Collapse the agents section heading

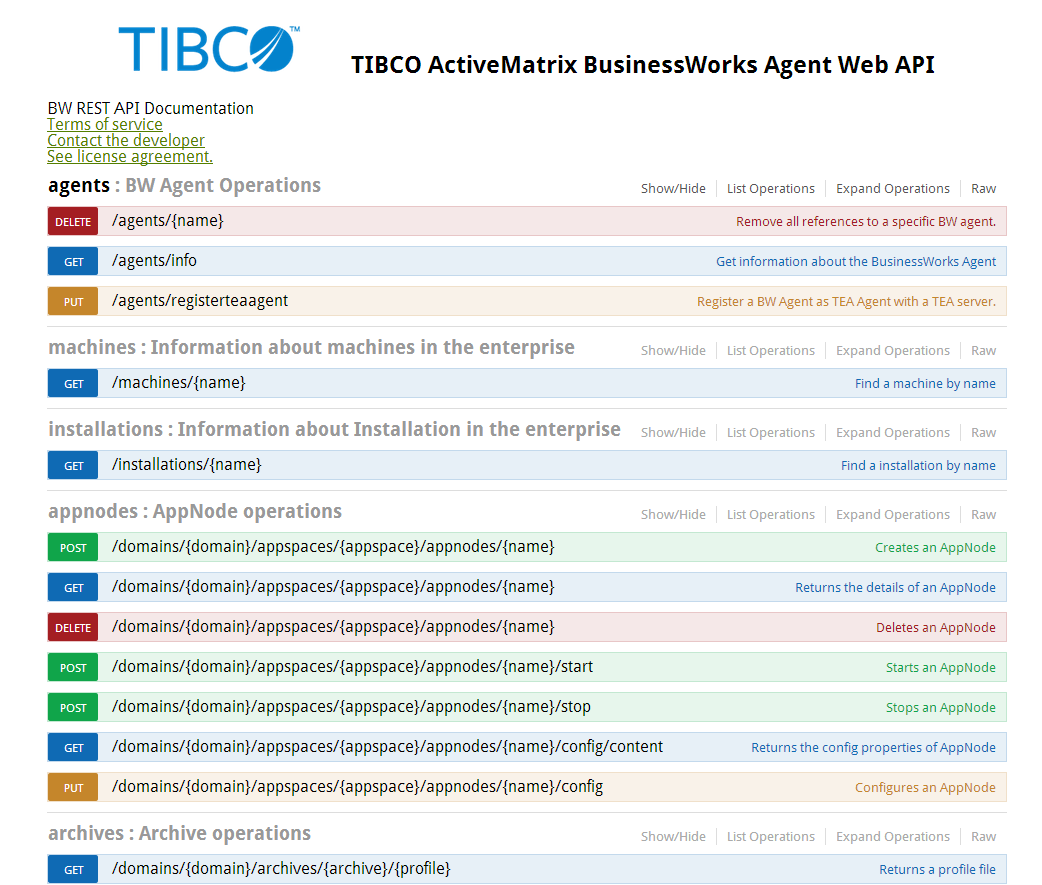[184, 185]
